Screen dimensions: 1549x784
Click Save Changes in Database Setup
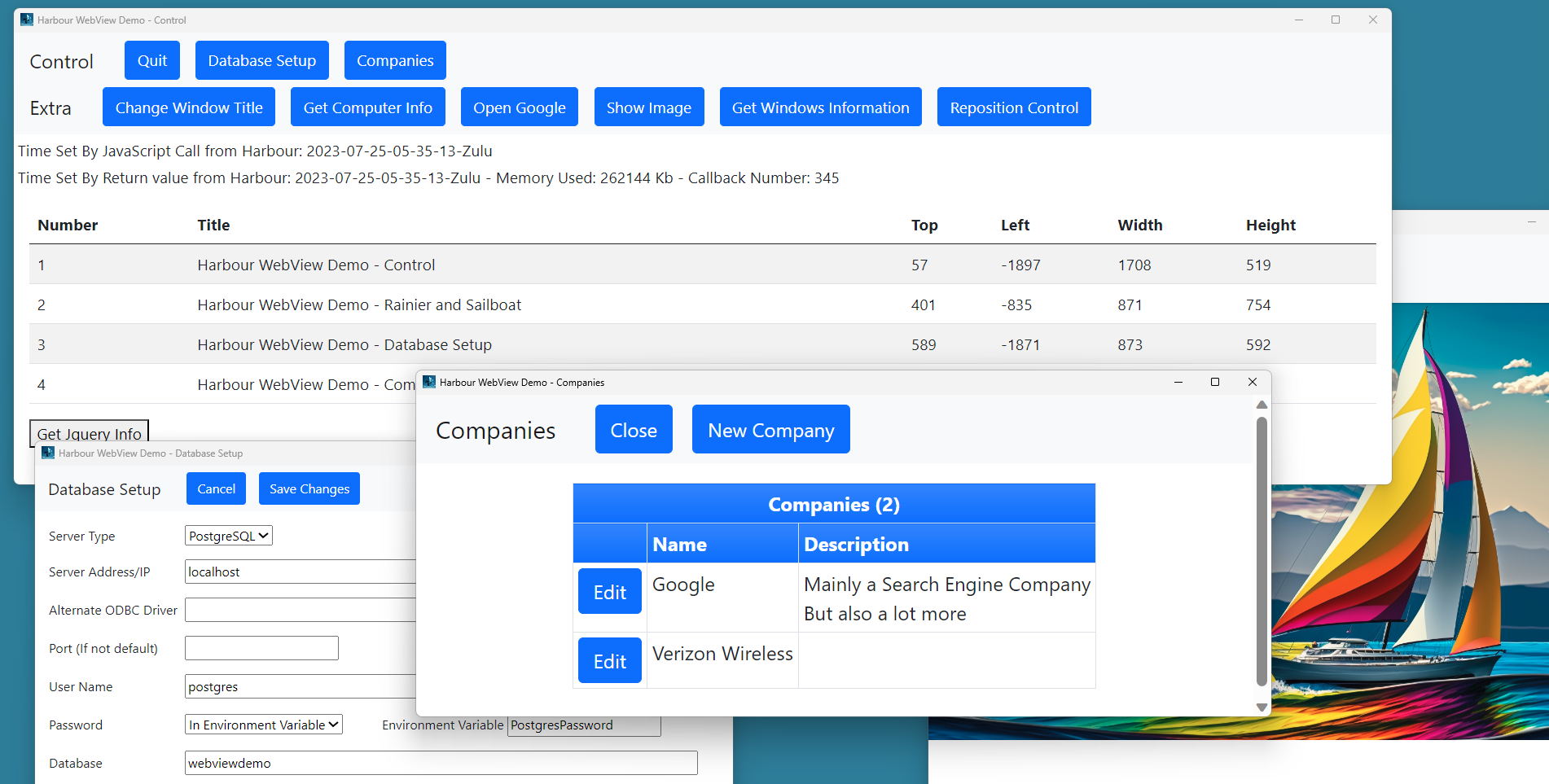point(309,488)
